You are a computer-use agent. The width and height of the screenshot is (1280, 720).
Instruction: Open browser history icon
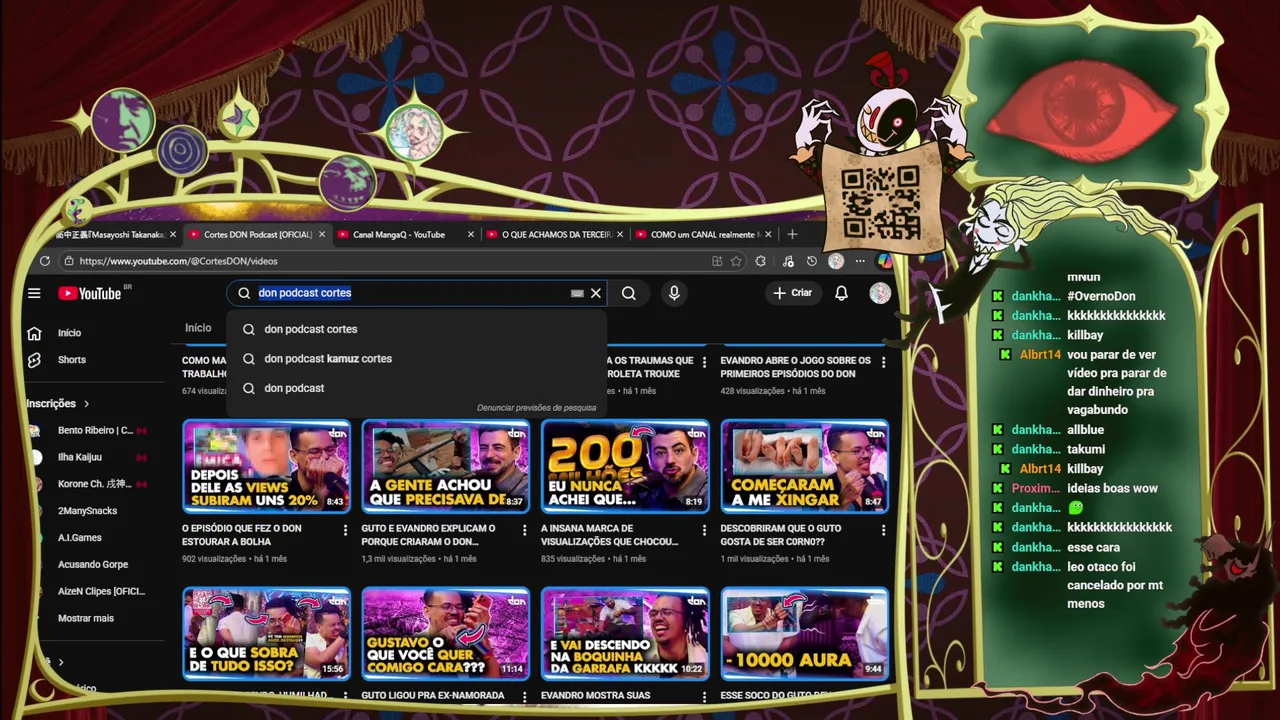(812, 261)
